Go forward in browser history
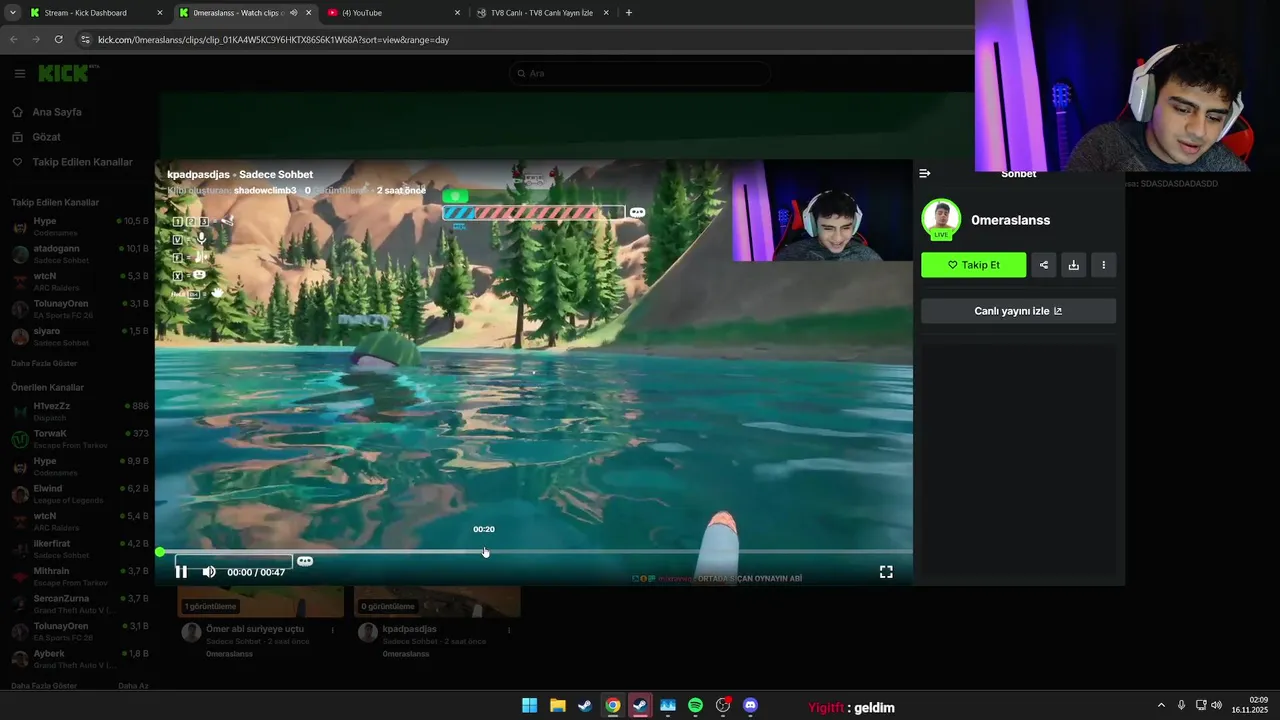The image size is (1280, 720). click(36, 39)
